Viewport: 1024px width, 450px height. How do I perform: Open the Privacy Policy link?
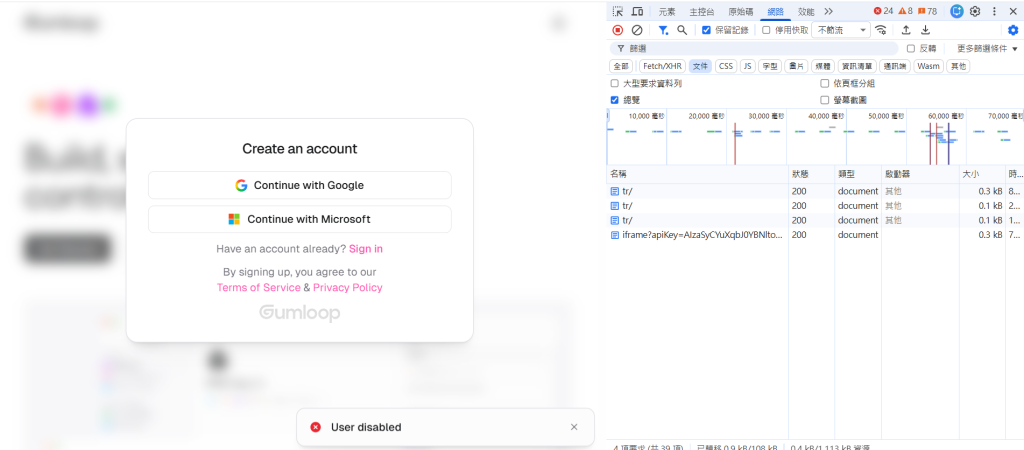[347, 287]
